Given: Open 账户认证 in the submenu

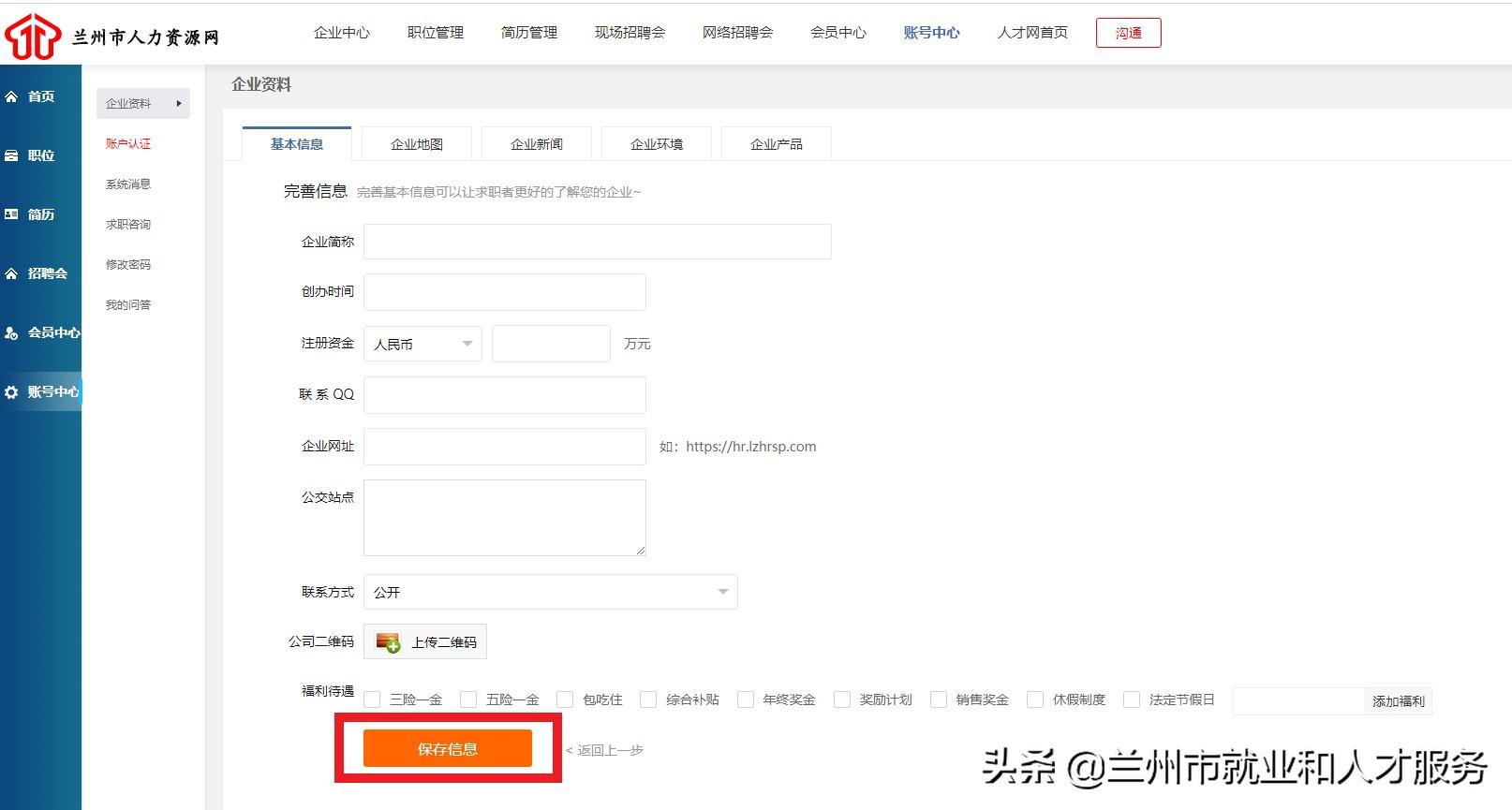Looking at the screenshot, I should coord(128,144).
